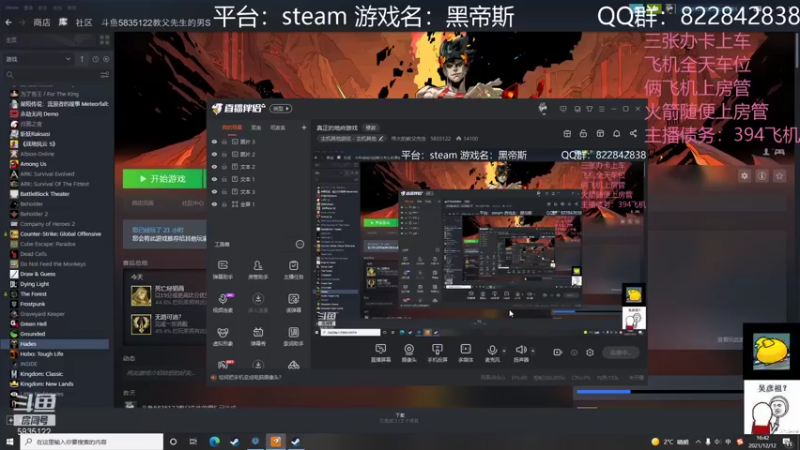Open the 虚拟形象 tool
The height and width of the screenshot is (450, 800).
223,336
